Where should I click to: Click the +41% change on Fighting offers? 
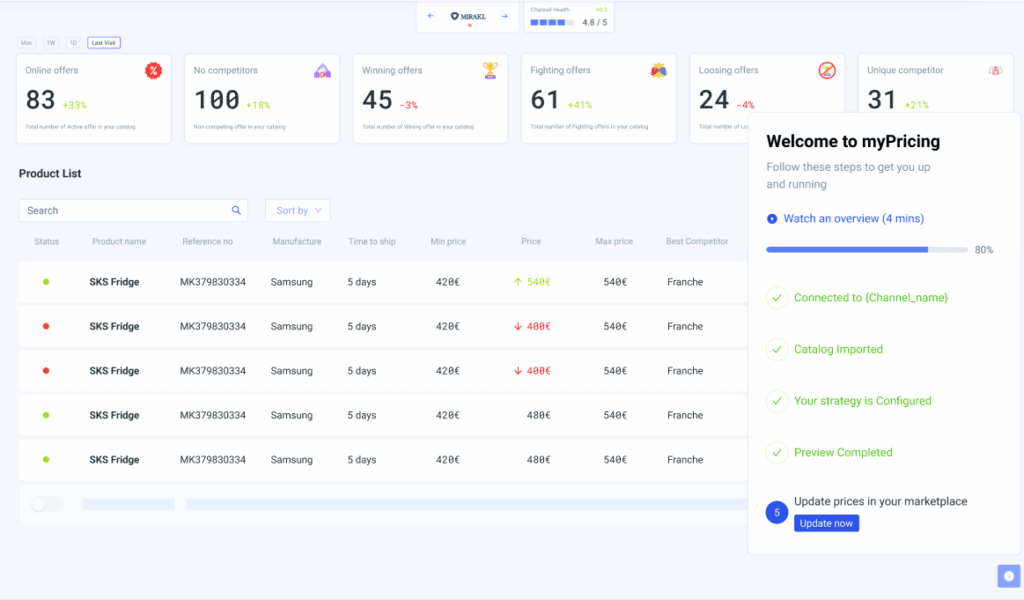580,105
